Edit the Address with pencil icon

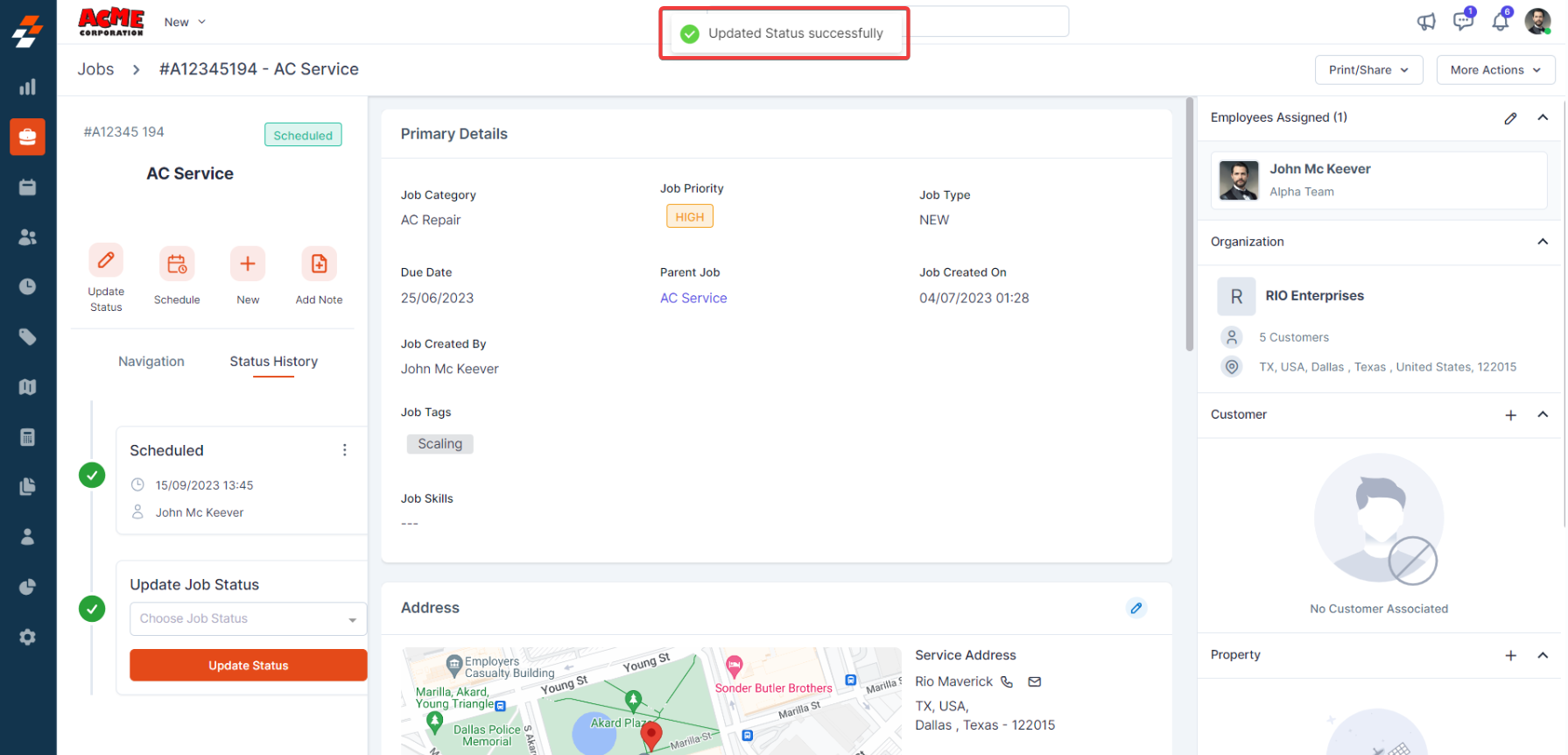1136,608
